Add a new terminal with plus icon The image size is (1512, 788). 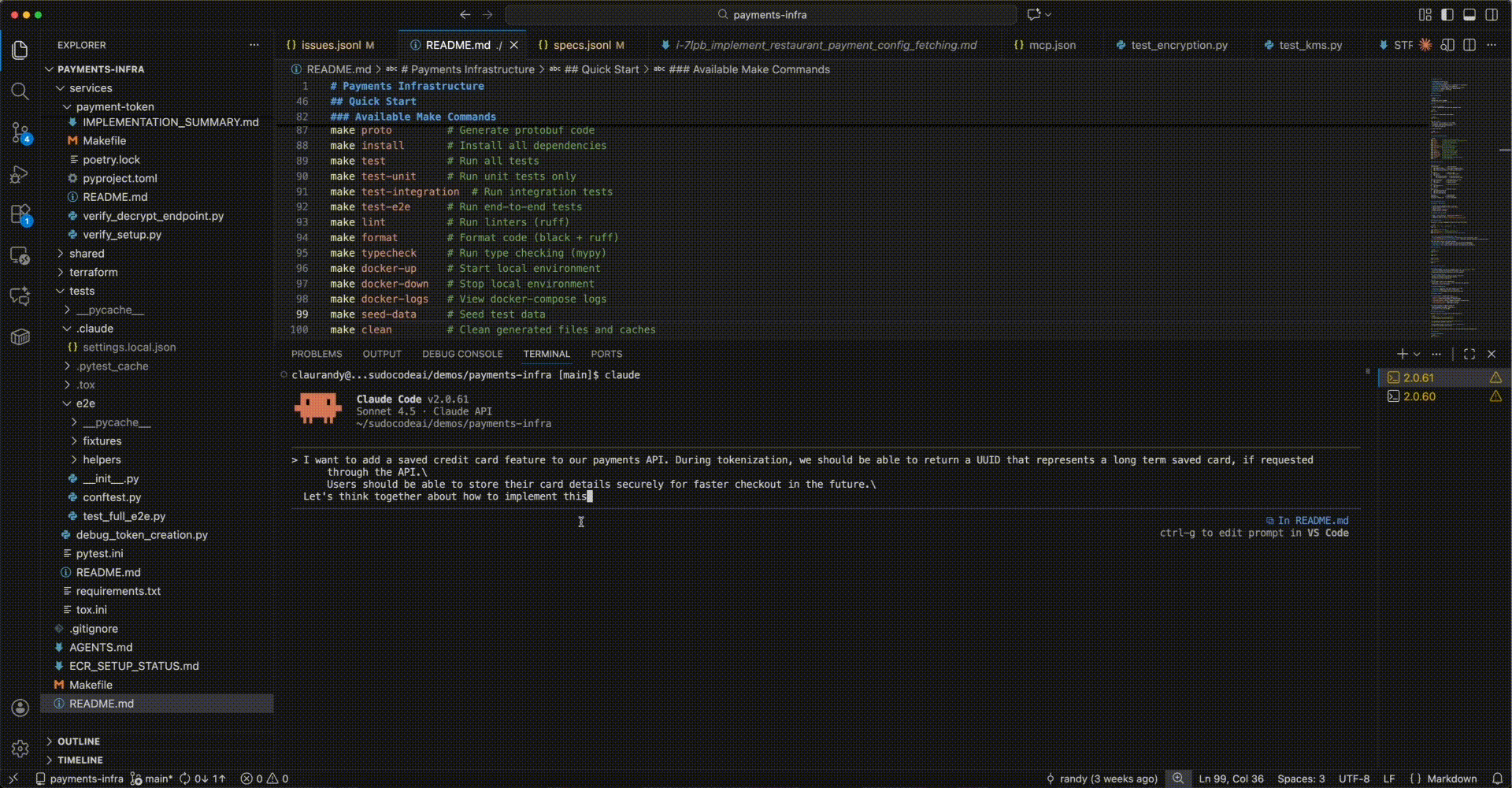coord(1402,354)
